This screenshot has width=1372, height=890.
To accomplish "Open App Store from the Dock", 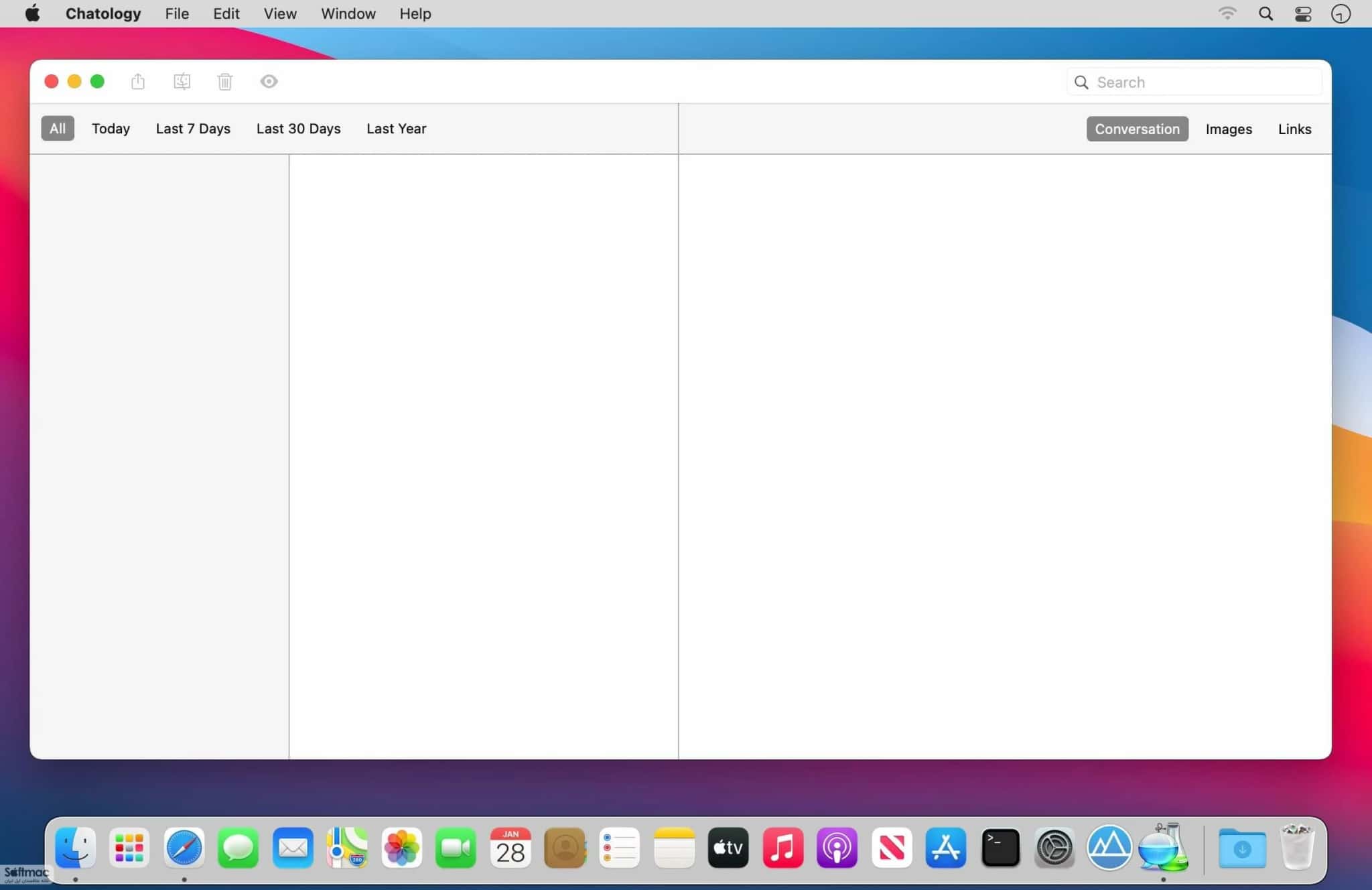I will [946, 848].
